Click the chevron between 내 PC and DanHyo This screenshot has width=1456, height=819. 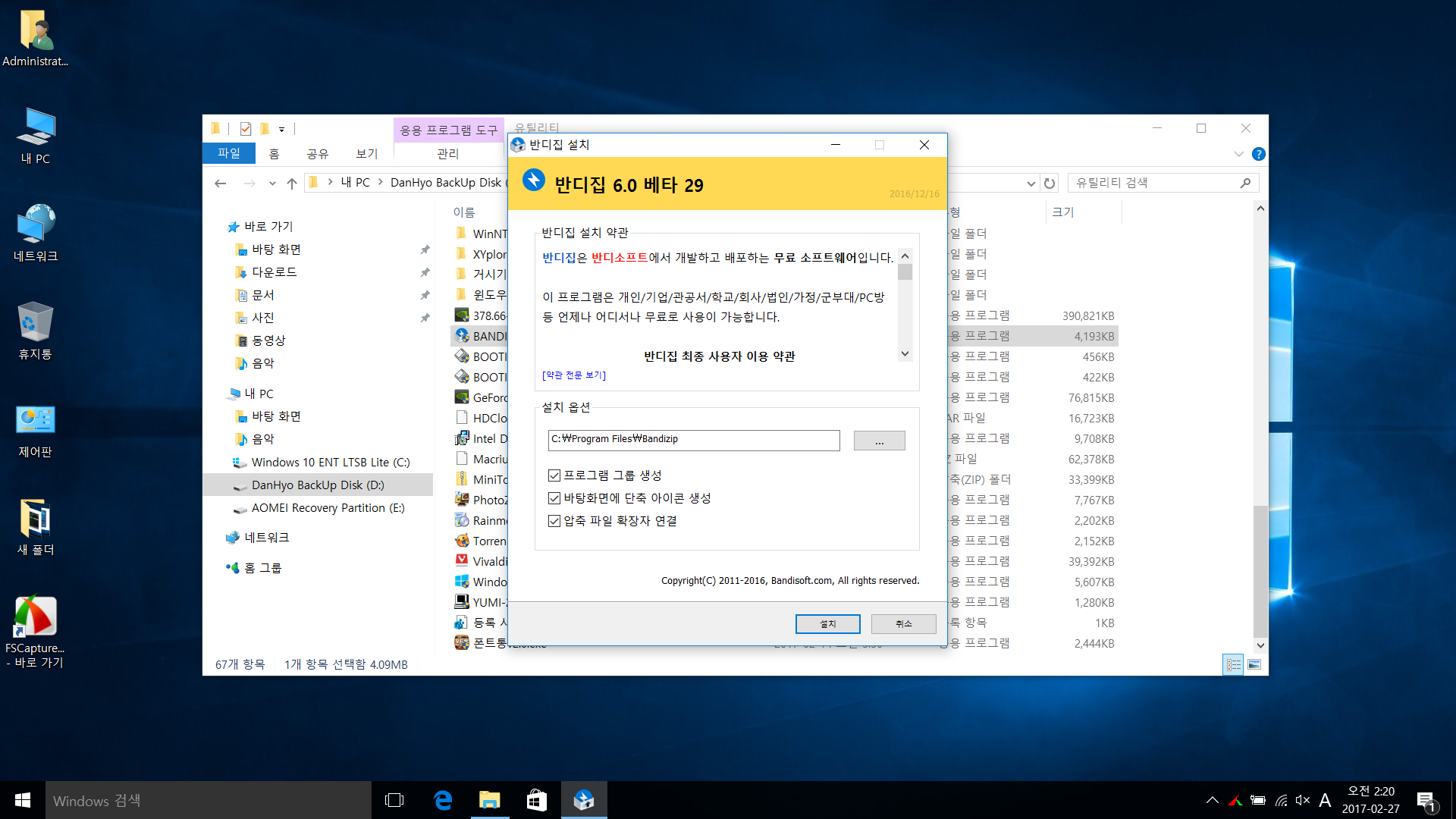(381, 182)
